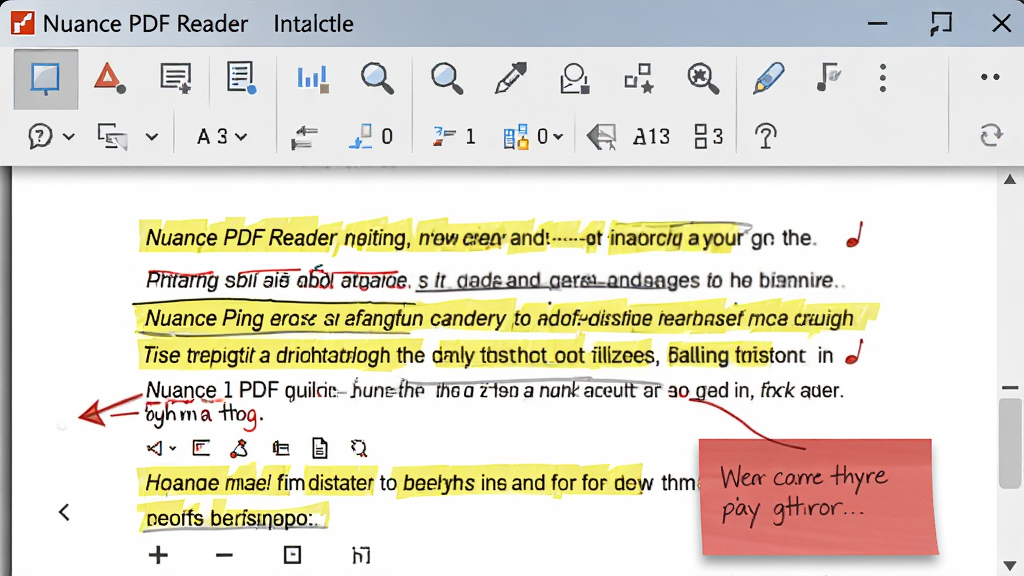This screenshot has width=1024, height=576.
Task: Click the second magnifying glass zoom icon
Action: coord(447,78)
